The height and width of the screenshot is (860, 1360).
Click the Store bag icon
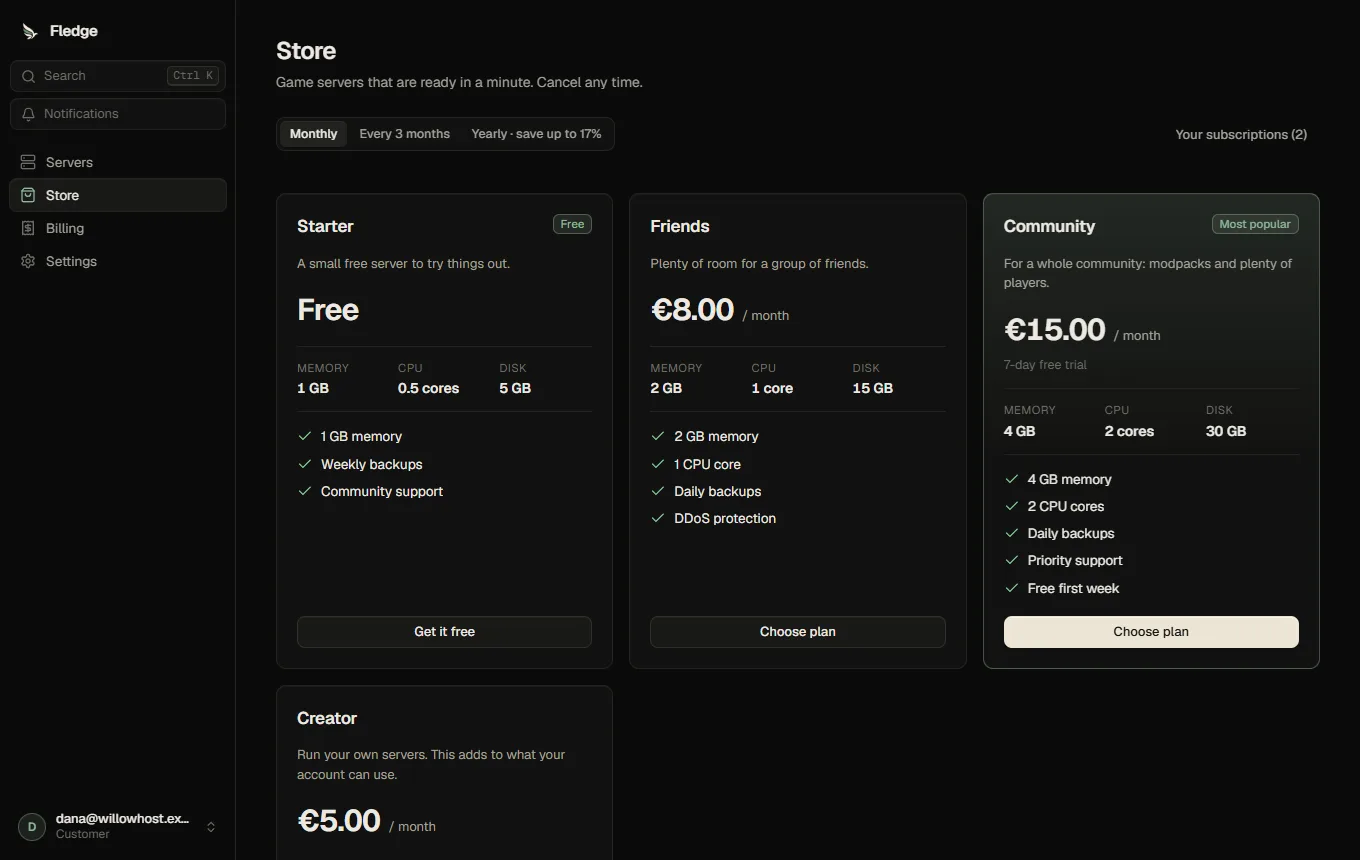click(28, 195)
